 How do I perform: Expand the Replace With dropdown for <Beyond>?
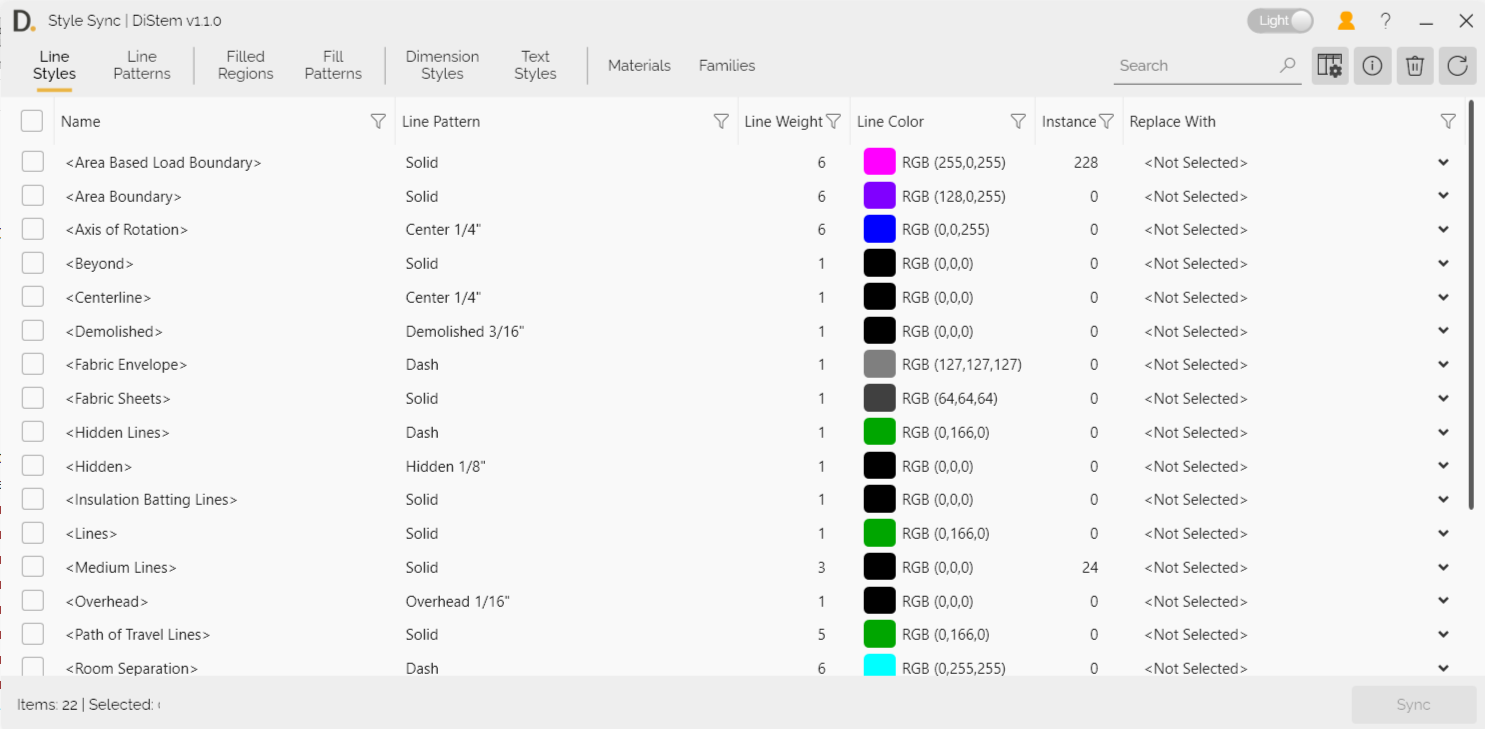pyautogui.click(x=1443, y=262)
